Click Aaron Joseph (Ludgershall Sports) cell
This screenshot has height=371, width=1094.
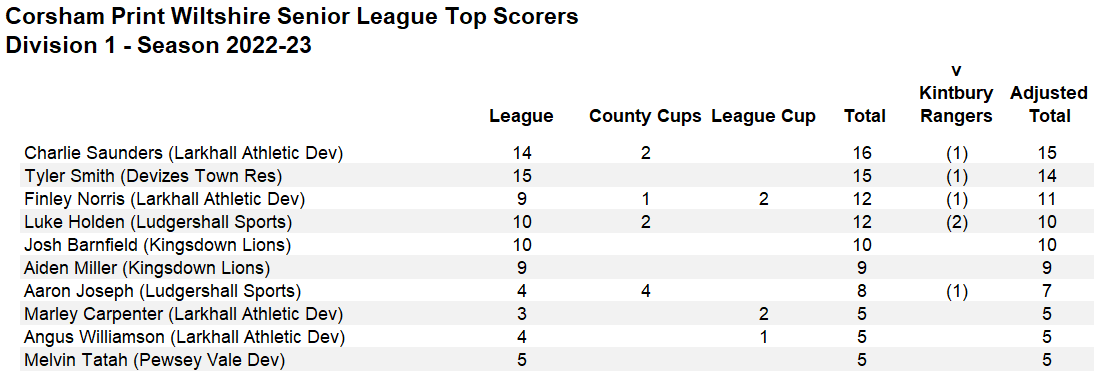(x=162, y=291)
